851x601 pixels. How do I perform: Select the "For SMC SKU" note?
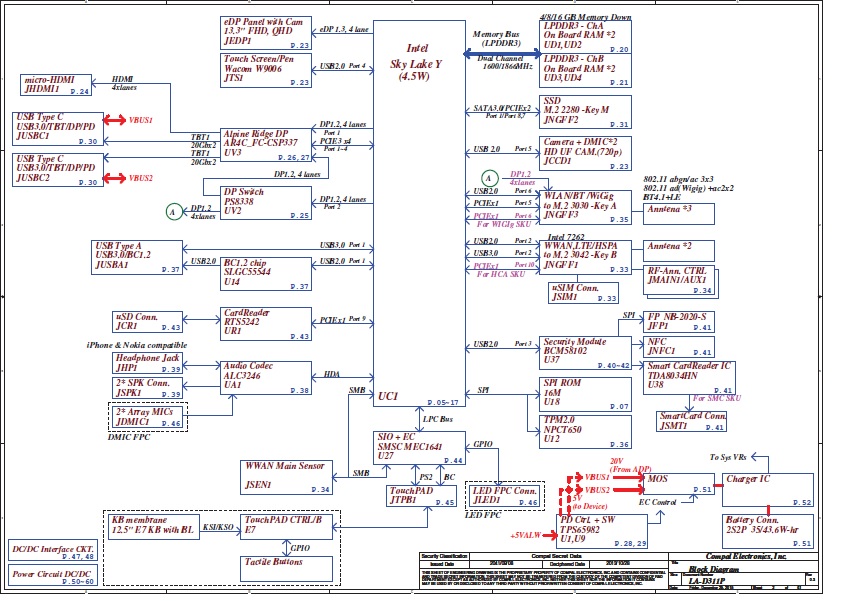(716, 398)
